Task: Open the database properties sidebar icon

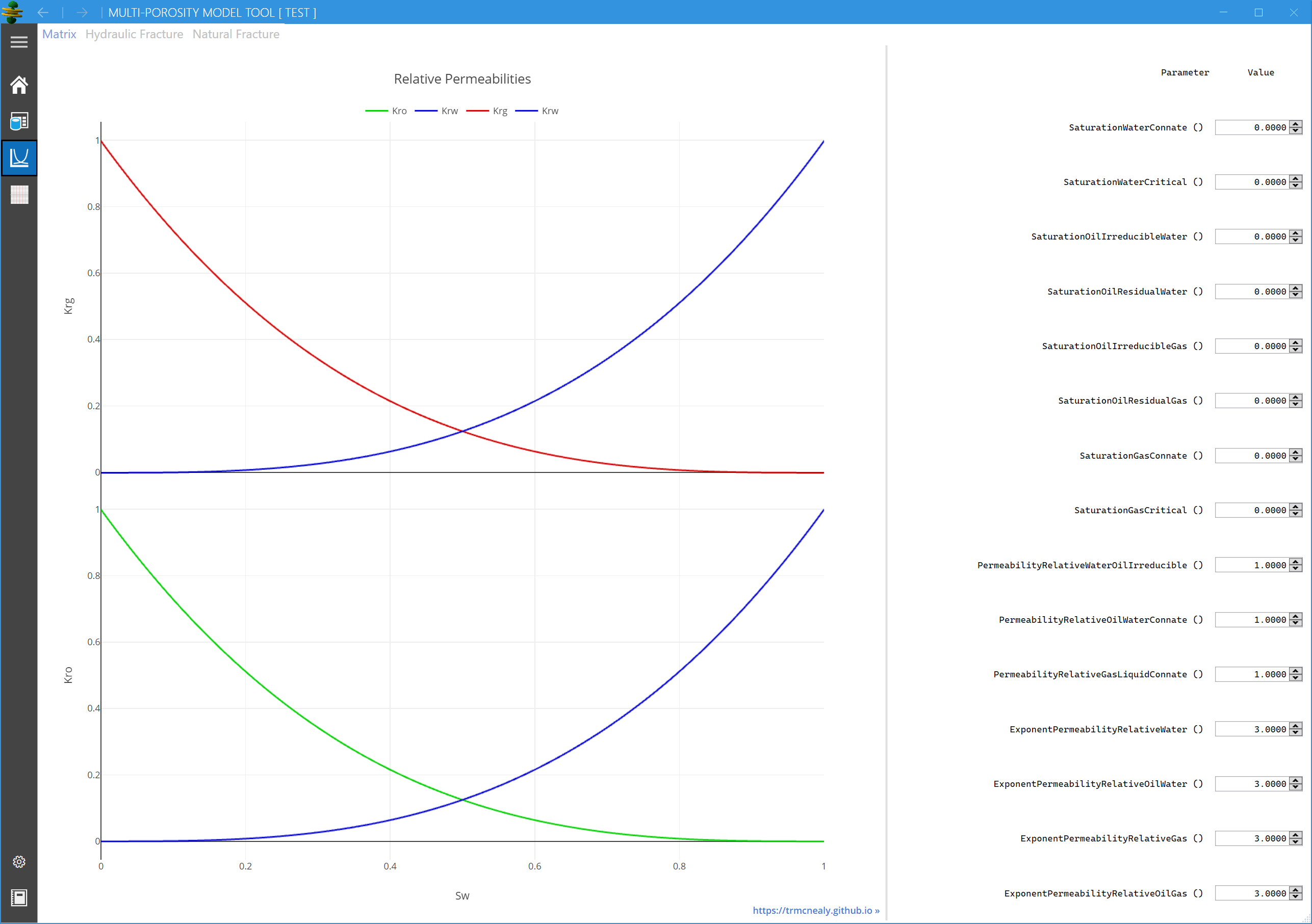Action: tap(19, 121)
